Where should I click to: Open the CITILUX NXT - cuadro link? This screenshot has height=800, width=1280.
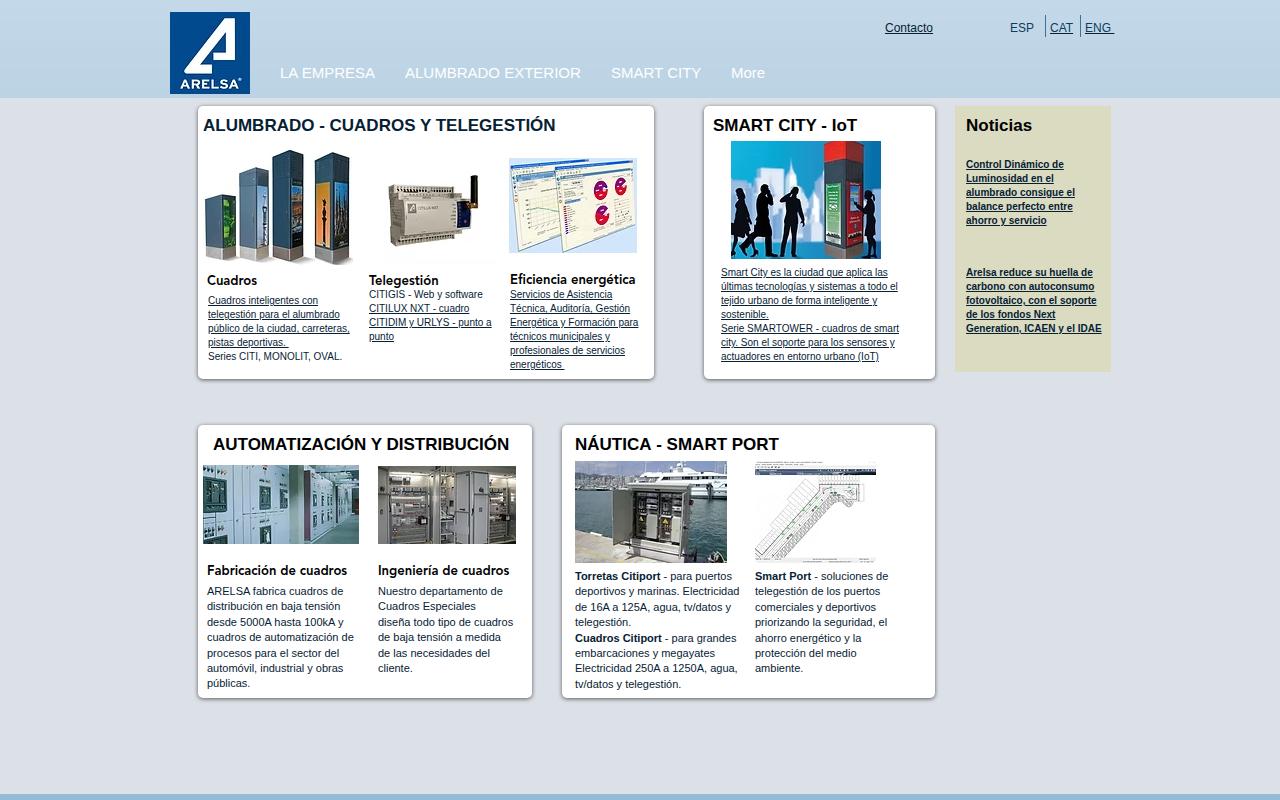point(419,309)
